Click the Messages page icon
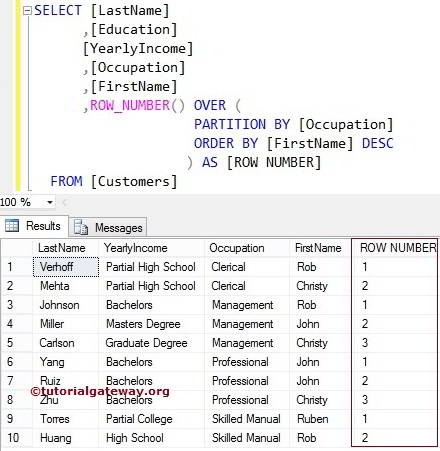Viewport: 440px width, 451px height. tap(80, 227)
